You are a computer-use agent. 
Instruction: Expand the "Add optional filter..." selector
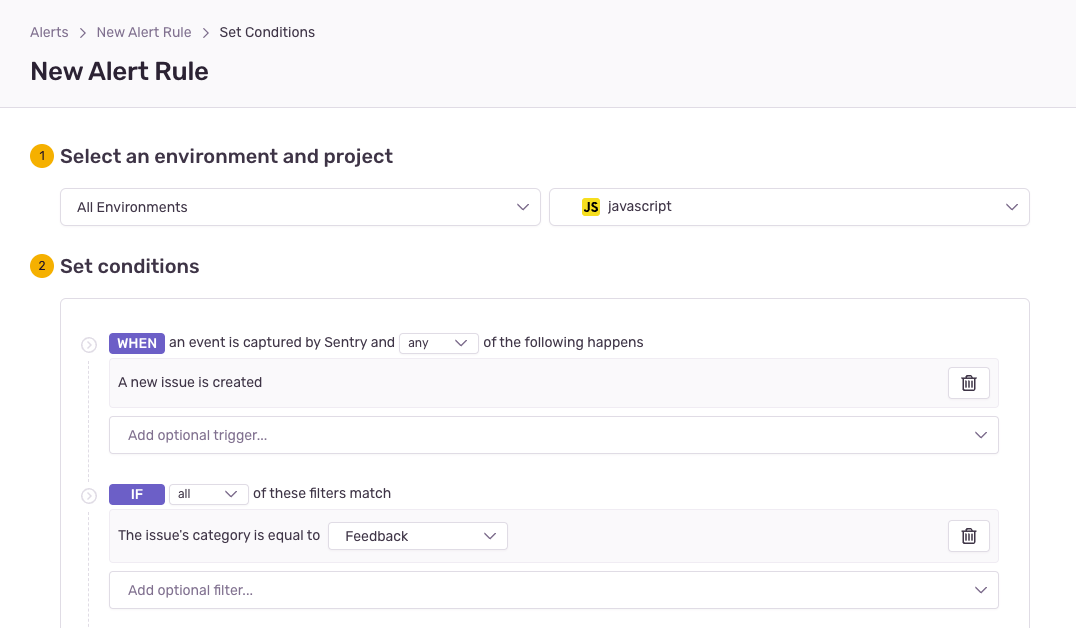point(553,590)
